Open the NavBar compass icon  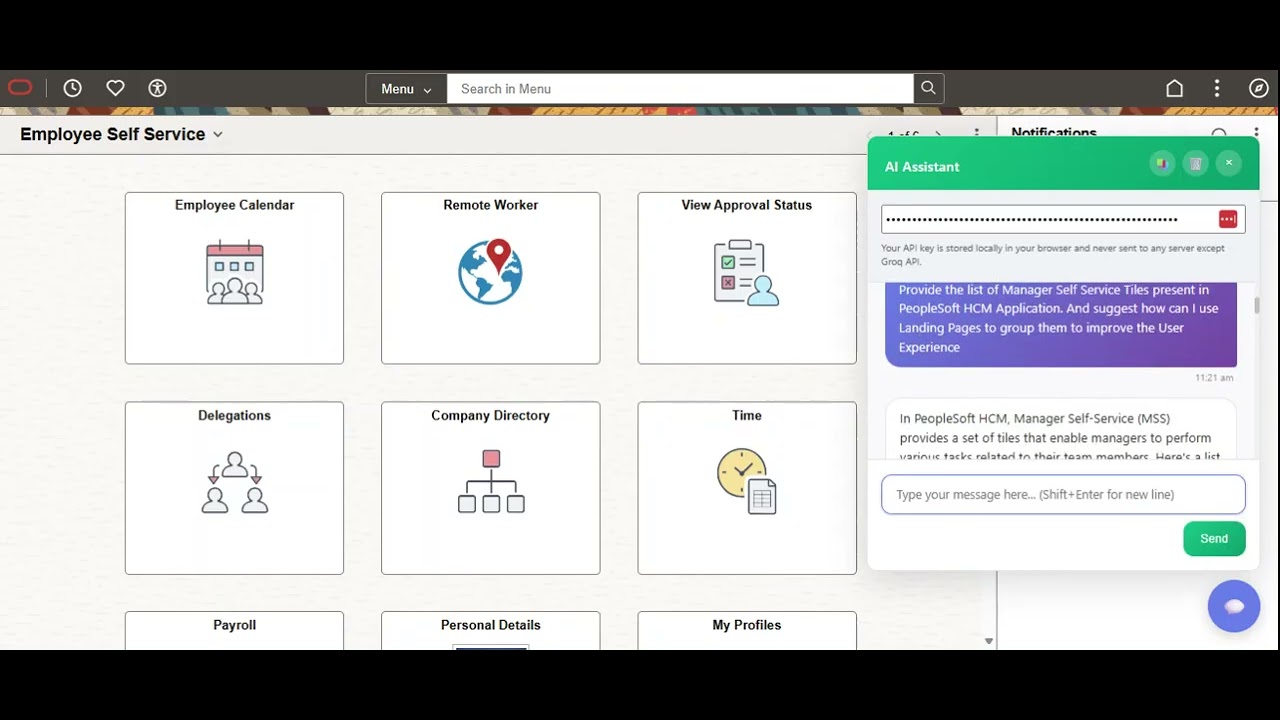click(x=1259, y=88)
